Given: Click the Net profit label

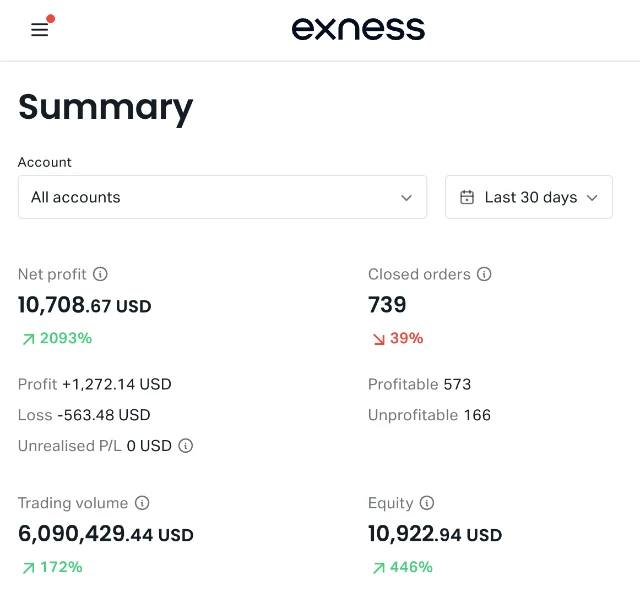Looking at the screenshot, I should 52,274.
